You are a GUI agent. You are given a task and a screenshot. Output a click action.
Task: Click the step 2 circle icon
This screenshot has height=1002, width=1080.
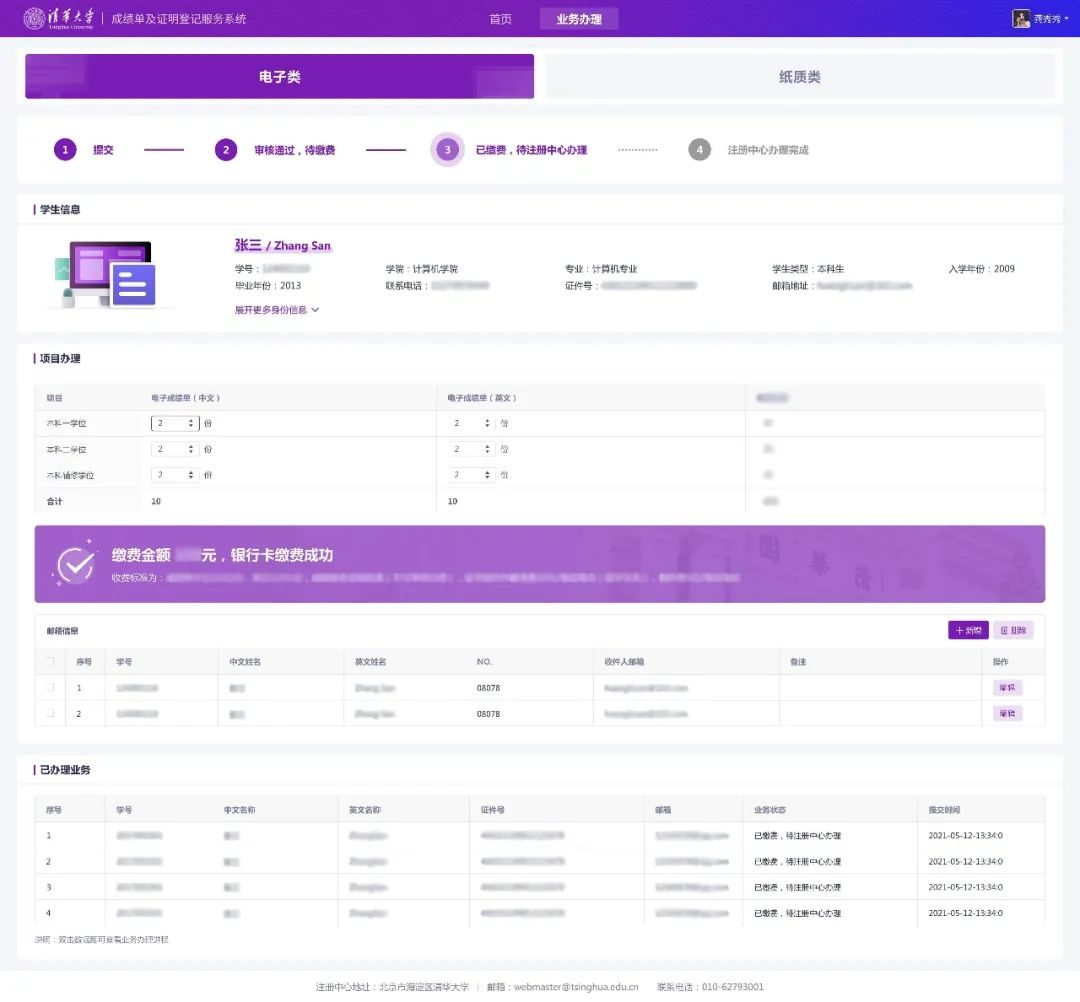click(x=226, y=150)
